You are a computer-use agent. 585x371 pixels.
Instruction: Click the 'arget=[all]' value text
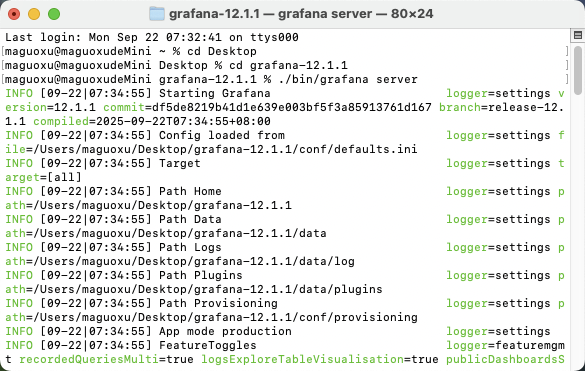[x=43, y=177]
